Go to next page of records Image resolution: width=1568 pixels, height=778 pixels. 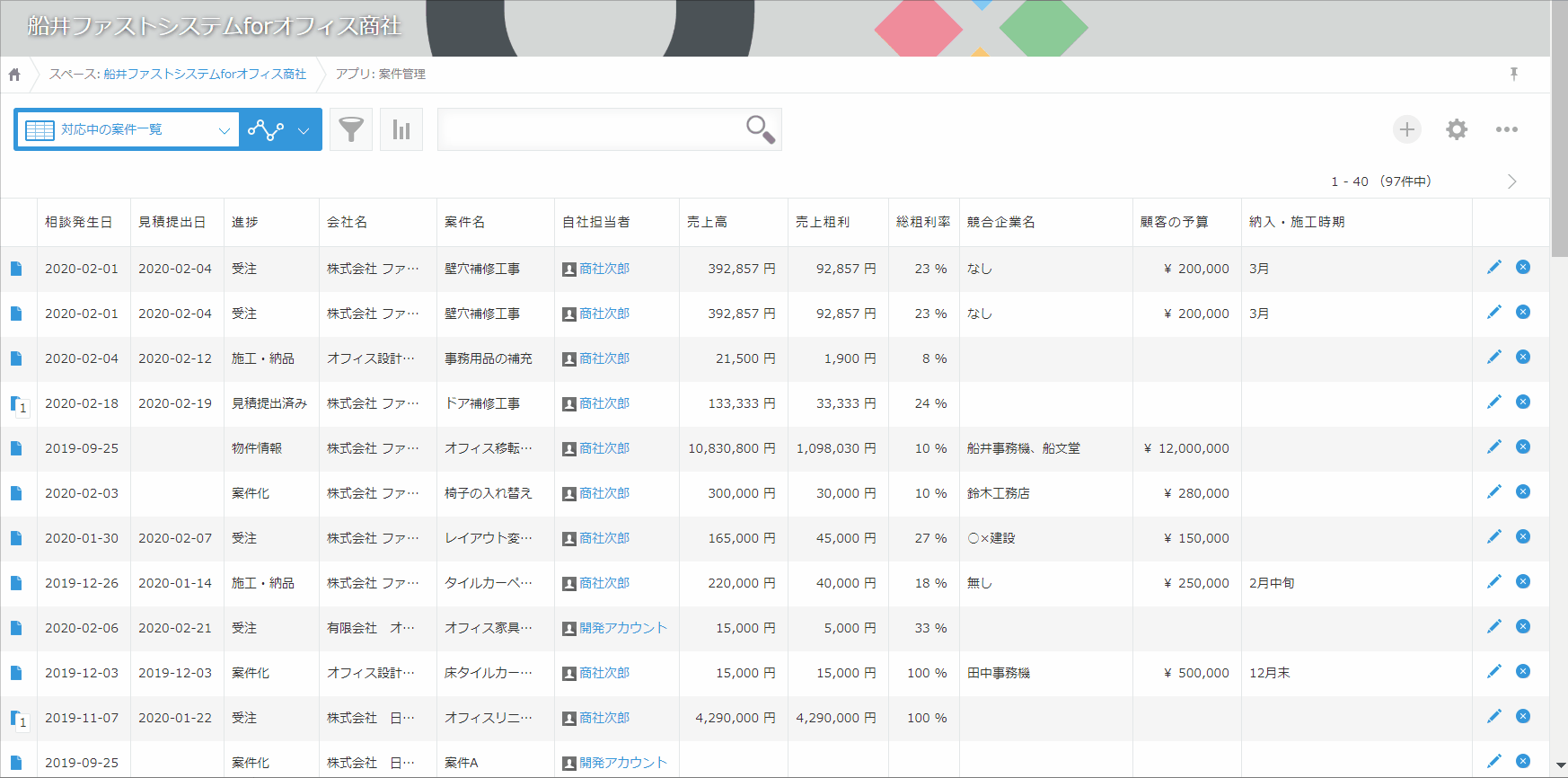coord(1512,181)
